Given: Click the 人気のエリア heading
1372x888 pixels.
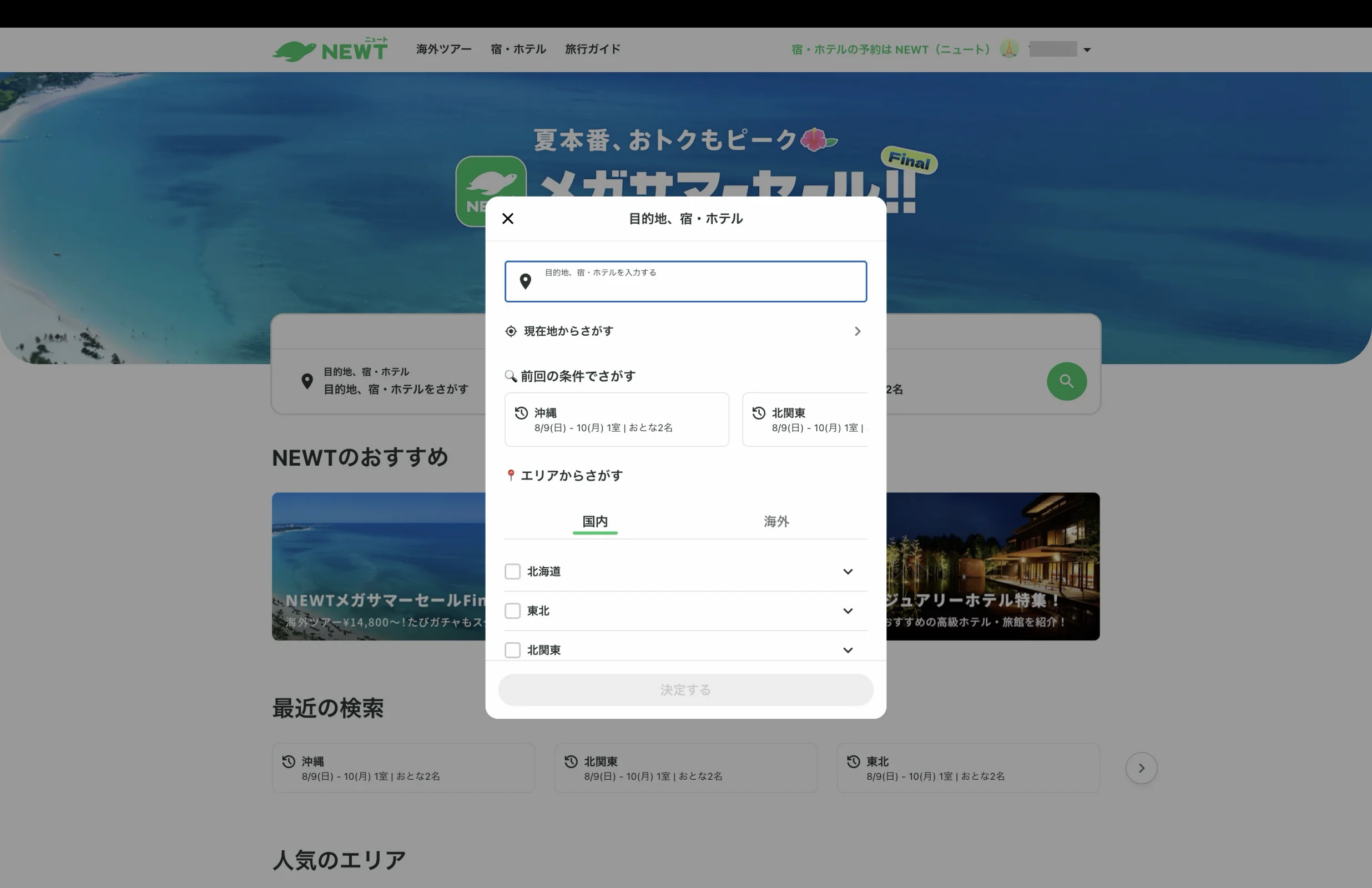Looking at the screenshot, I should click(339, 860).
